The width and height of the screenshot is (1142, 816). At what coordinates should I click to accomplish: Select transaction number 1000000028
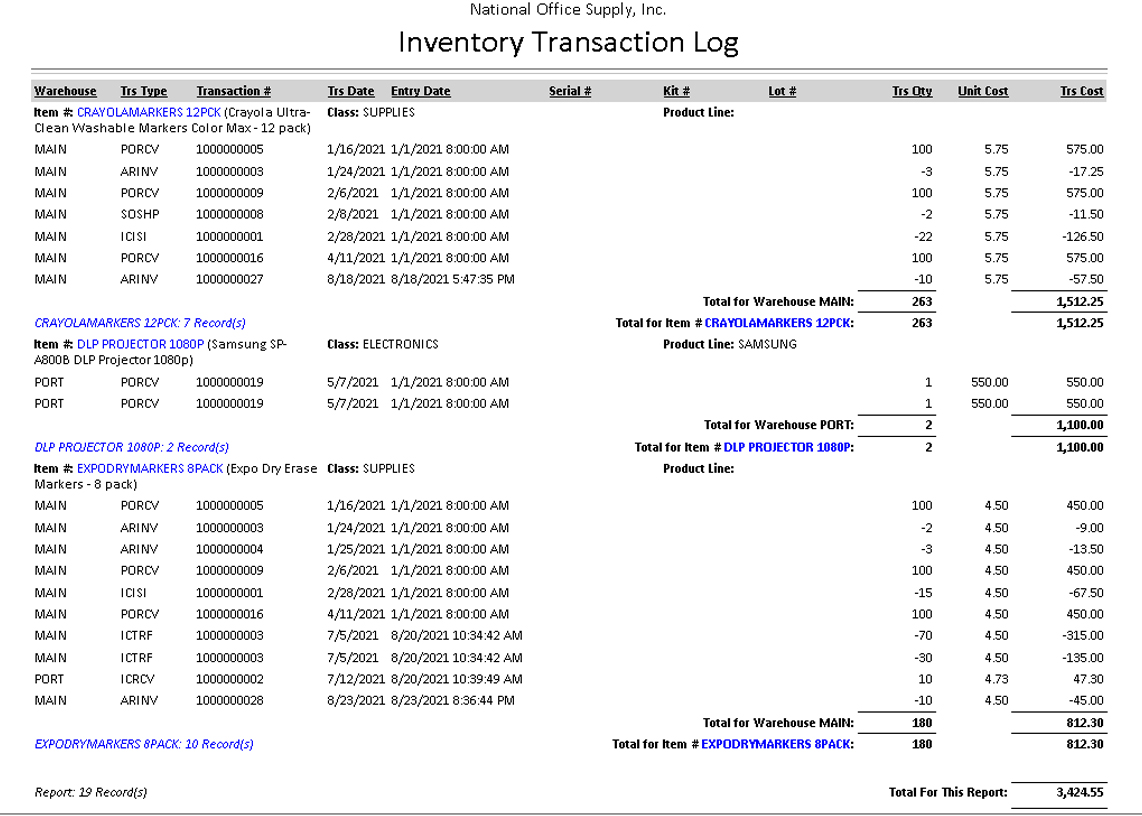click(229, 700)
